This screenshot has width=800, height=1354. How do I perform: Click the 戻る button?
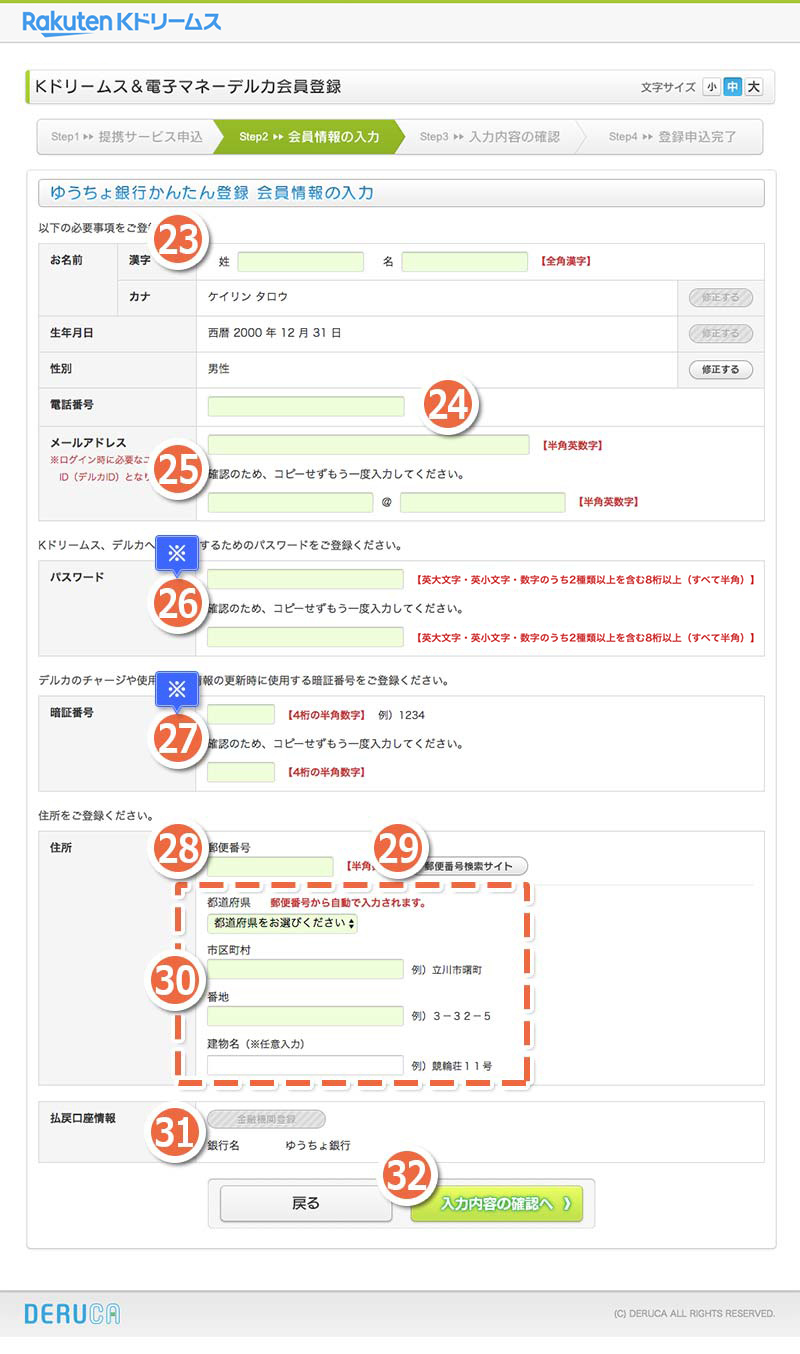306,1203
